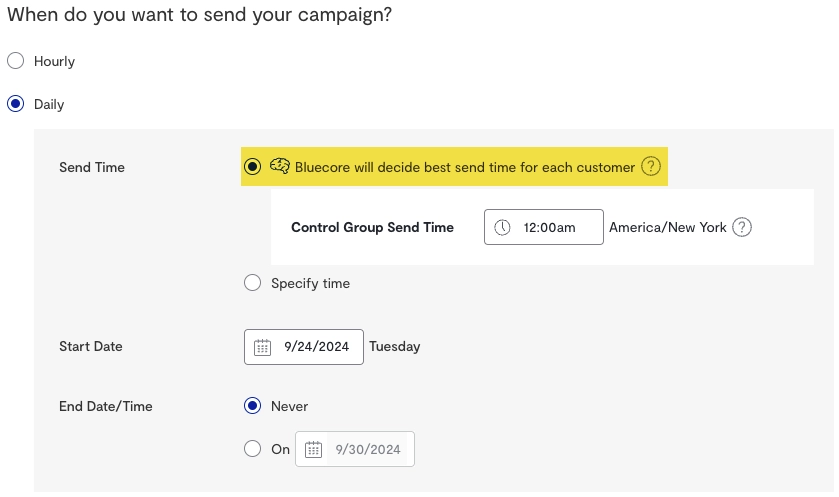Select the Daily radio button
The height and width of the screenshot is (497, 839).
[15, 104]
